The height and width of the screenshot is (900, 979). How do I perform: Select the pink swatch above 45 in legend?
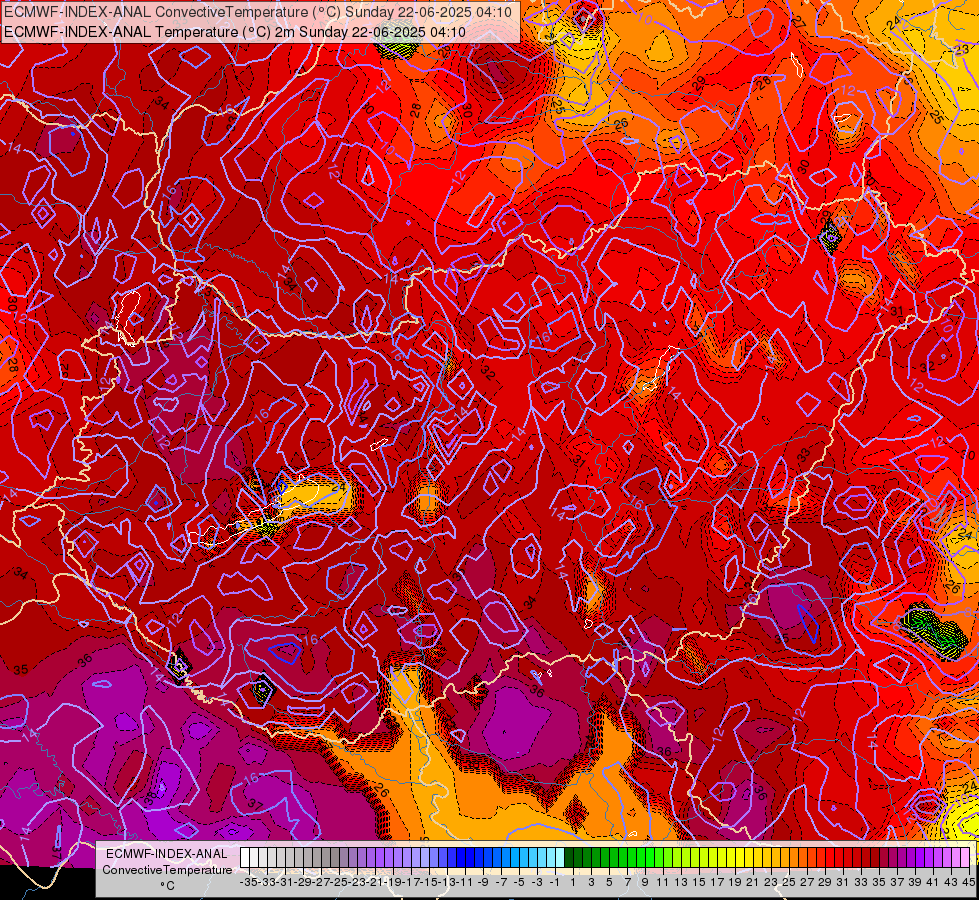(x=965, y=858)
